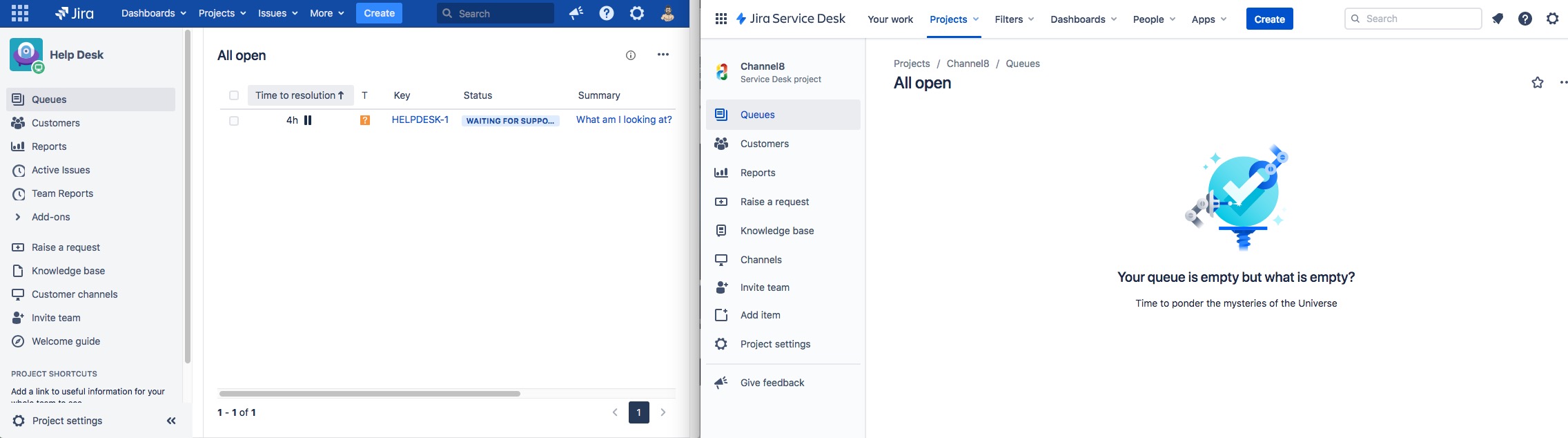1568x438 pixels.
Task: Open Your work in Jira Service Desk
Action: tap(890, 19)
